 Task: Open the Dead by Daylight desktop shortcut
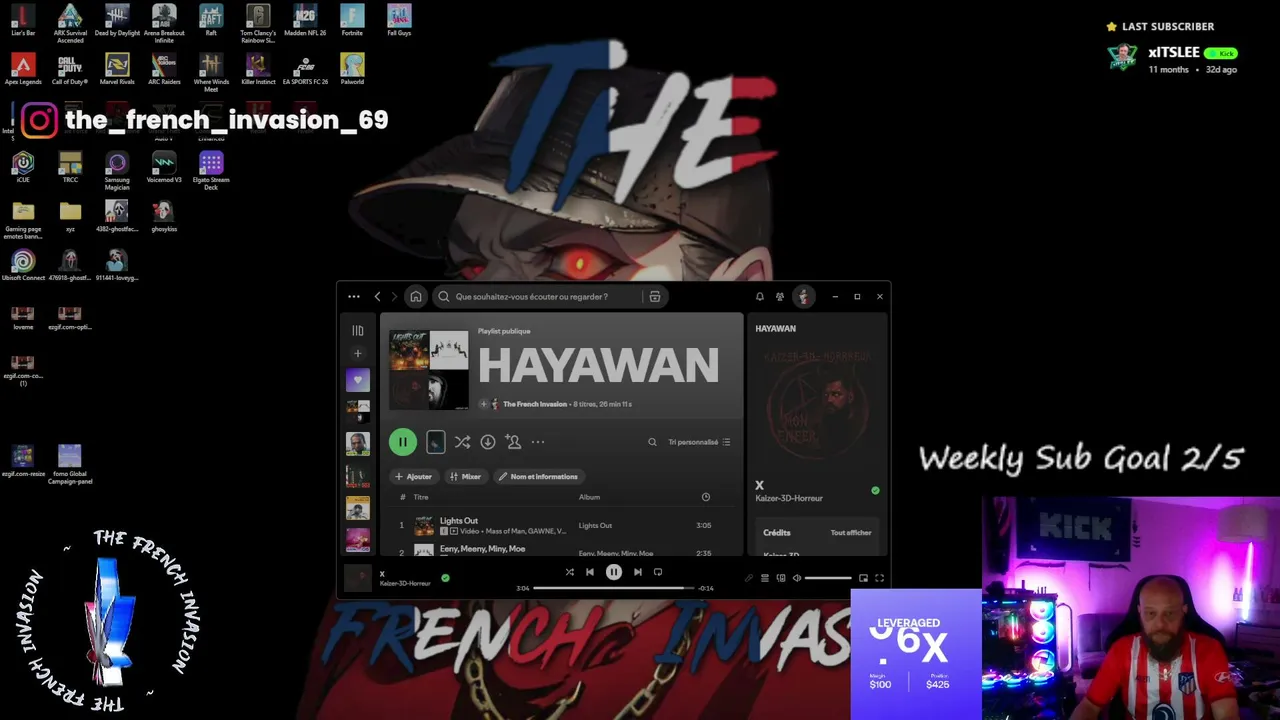pyautogui.click(x=117, y=20)
